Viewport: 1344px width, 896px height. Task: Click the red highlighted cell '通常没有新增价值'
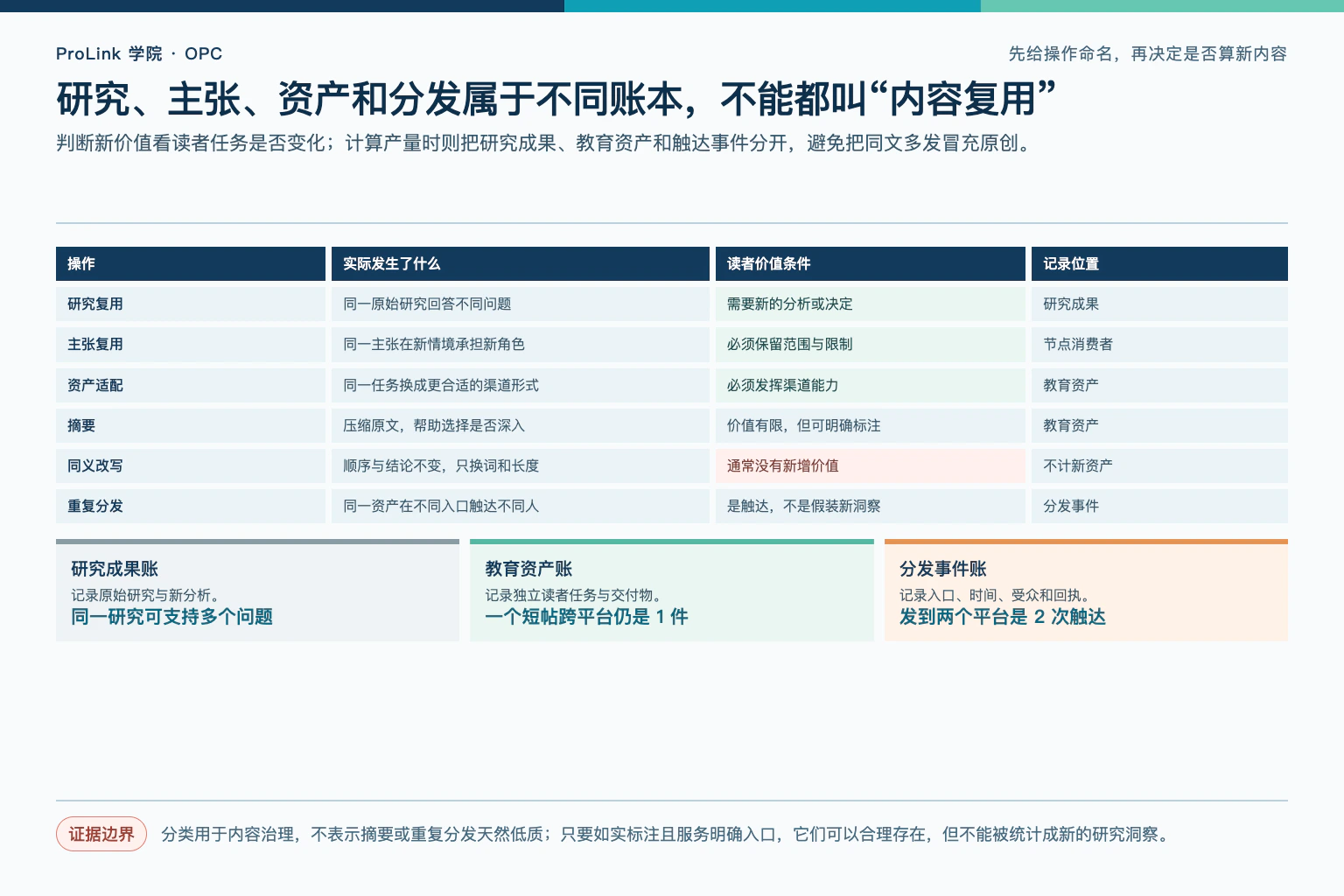coord(871,465)
